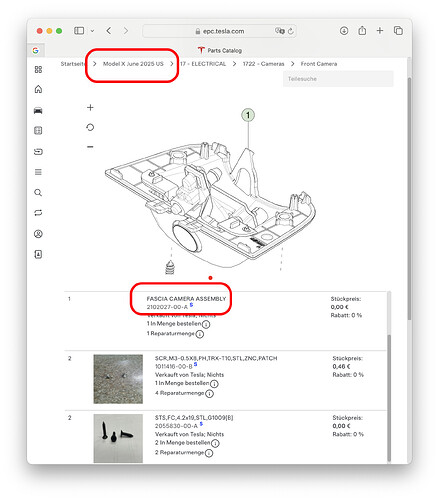Click part number 1011416-00-B

pos(174,367)
